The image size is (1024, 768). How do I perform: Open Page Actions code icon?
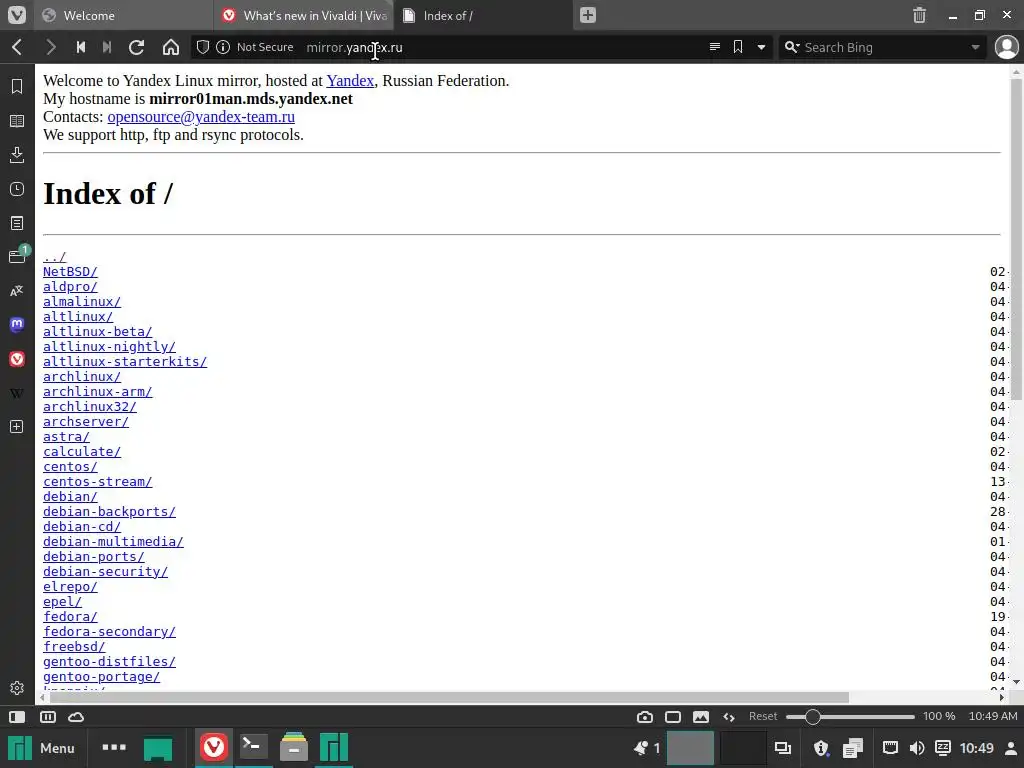729,716
